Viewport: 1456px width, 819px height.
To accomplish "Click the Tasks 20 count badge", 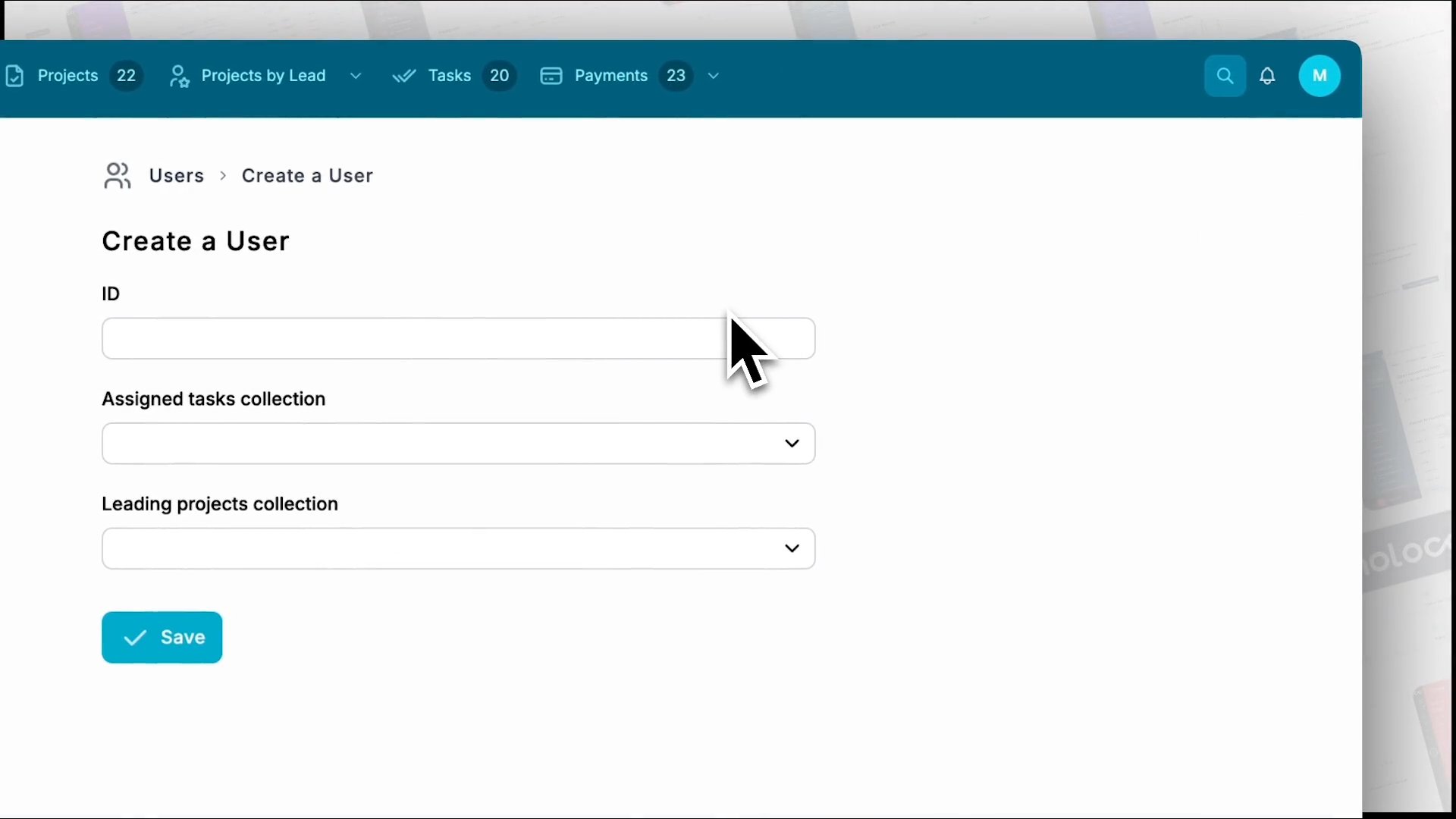I will [499, 76].
